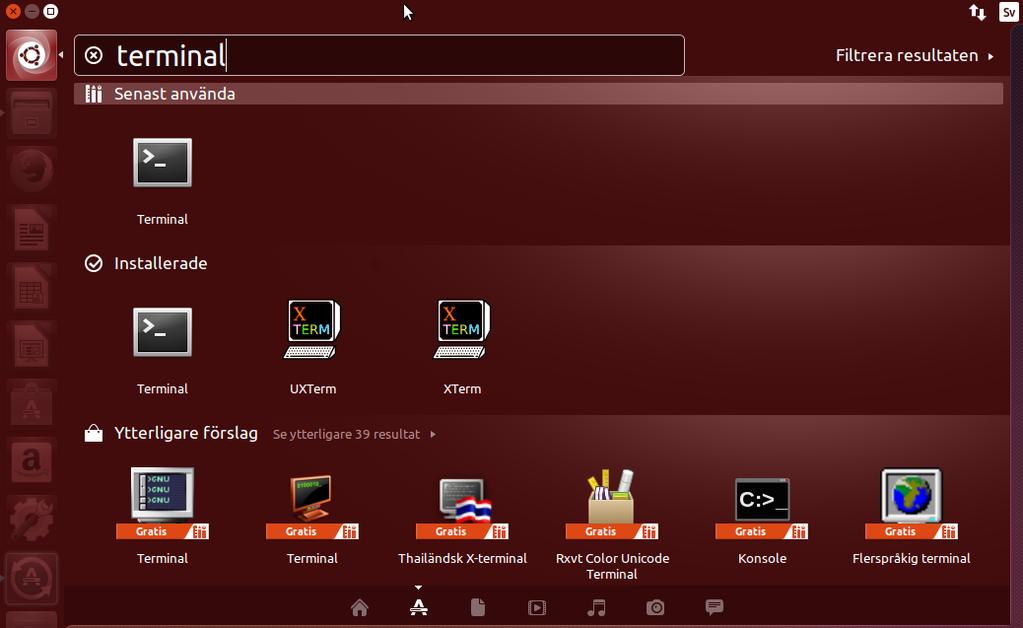Image resolution: width=1023 pixels, height=628 pixels.
Task: Open the orange monitor Terminal suggestion
Action: [x=312, y=502]
